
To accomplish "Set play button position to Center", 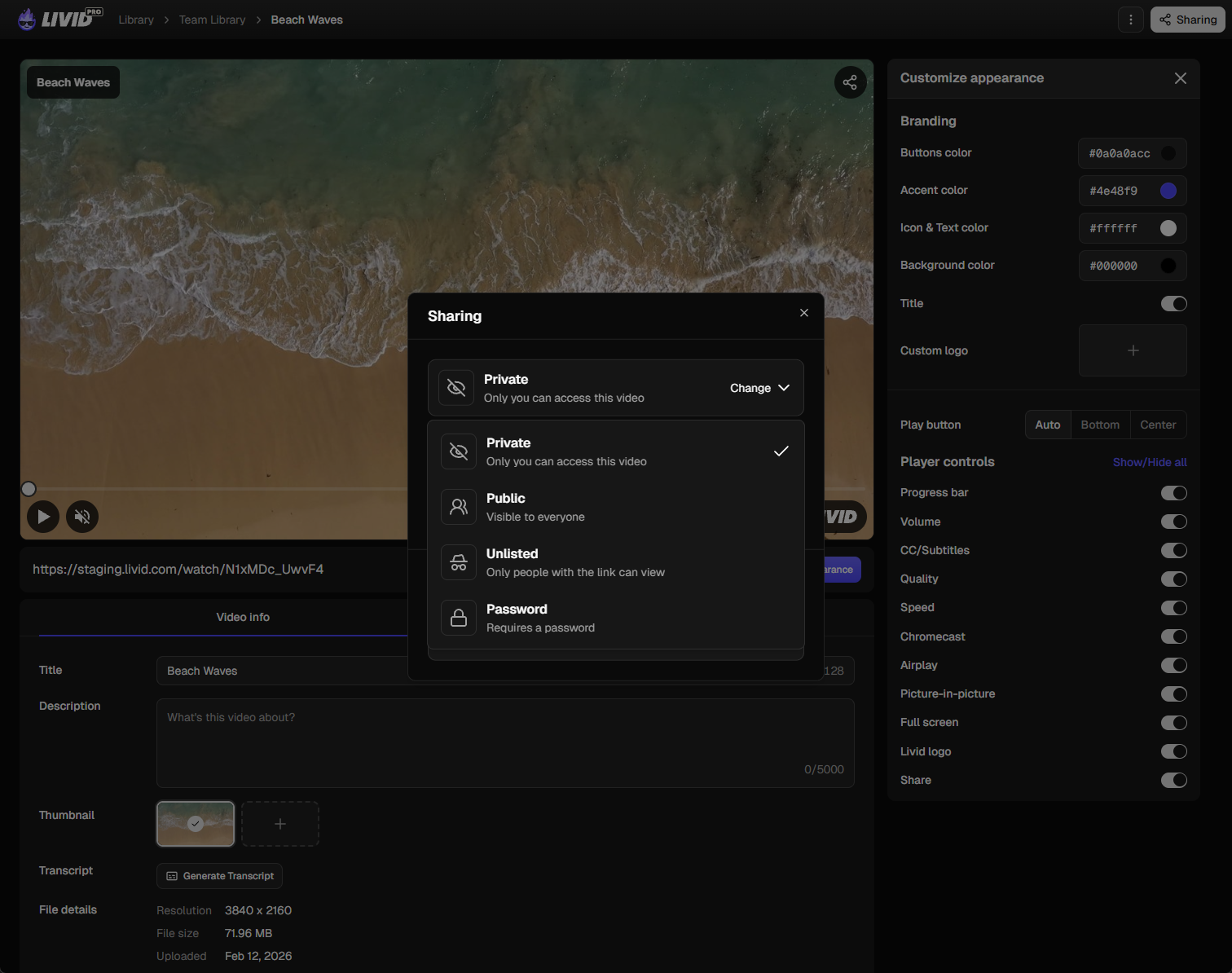I will coord(1157,425).
